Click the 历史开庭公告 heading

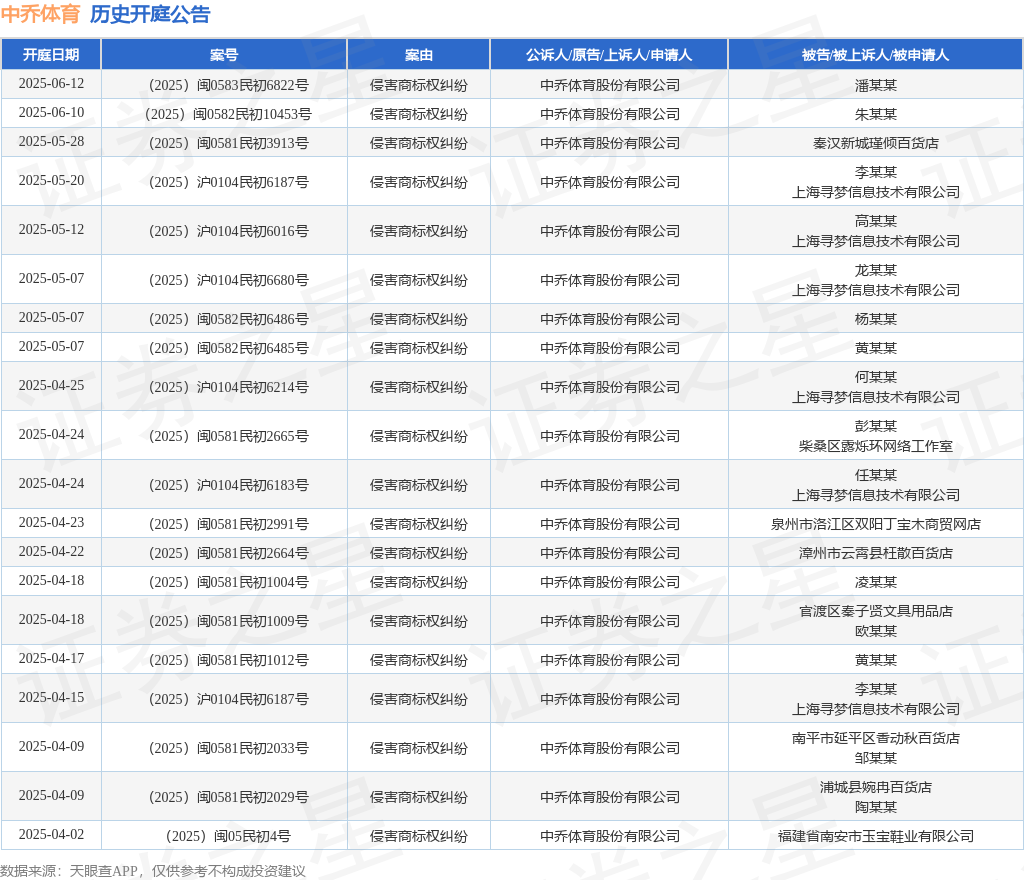[150, 14]
